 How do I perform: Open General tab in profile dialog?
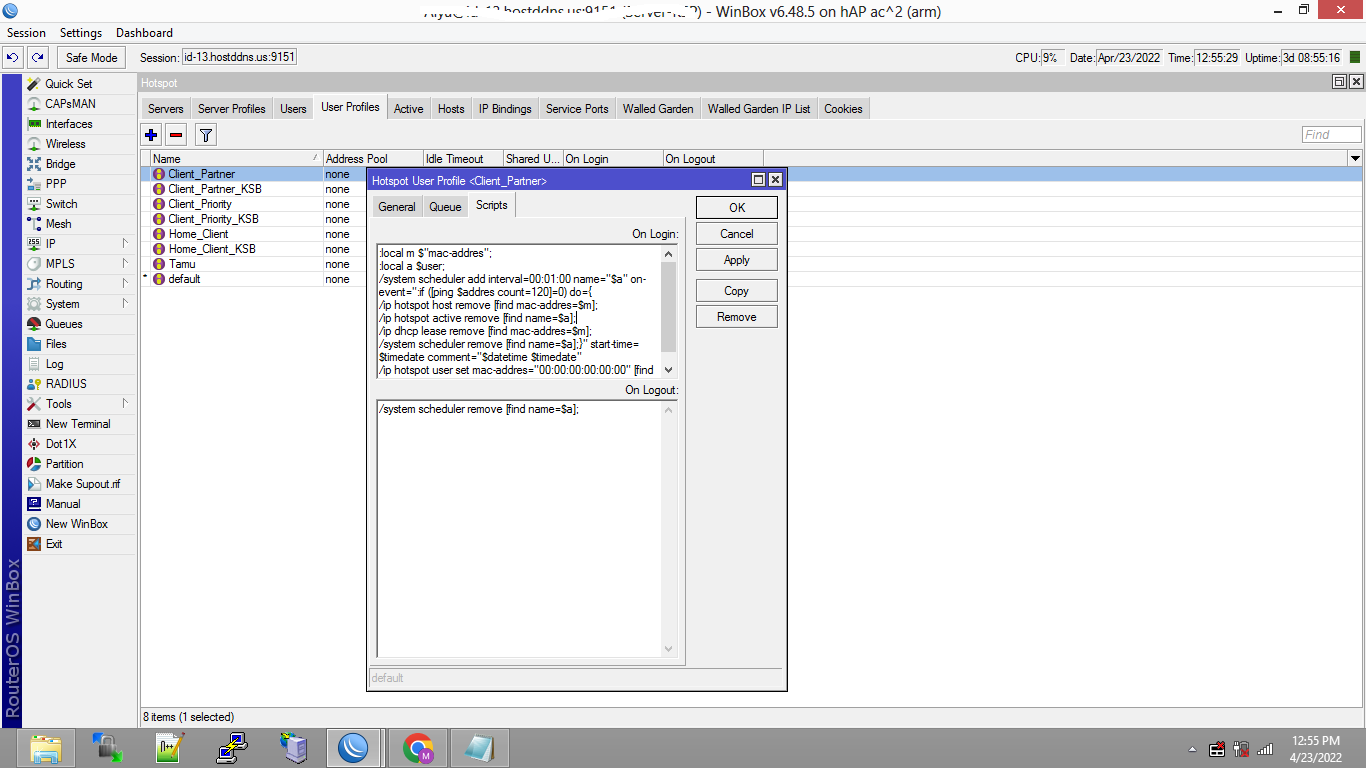tap(397, 207)
